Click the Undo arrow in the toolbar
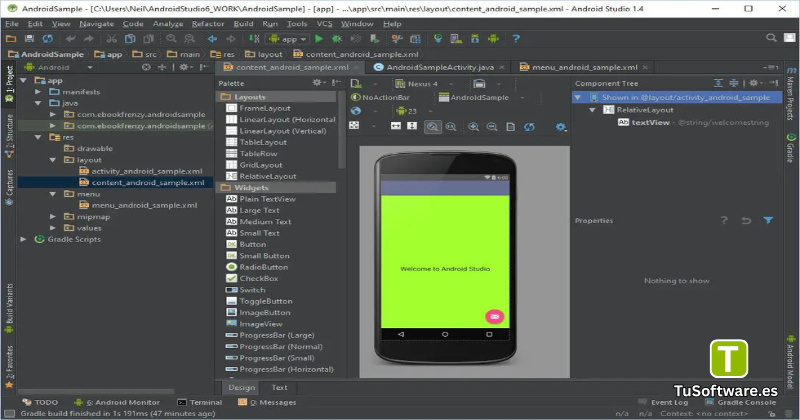 point(70,39)
